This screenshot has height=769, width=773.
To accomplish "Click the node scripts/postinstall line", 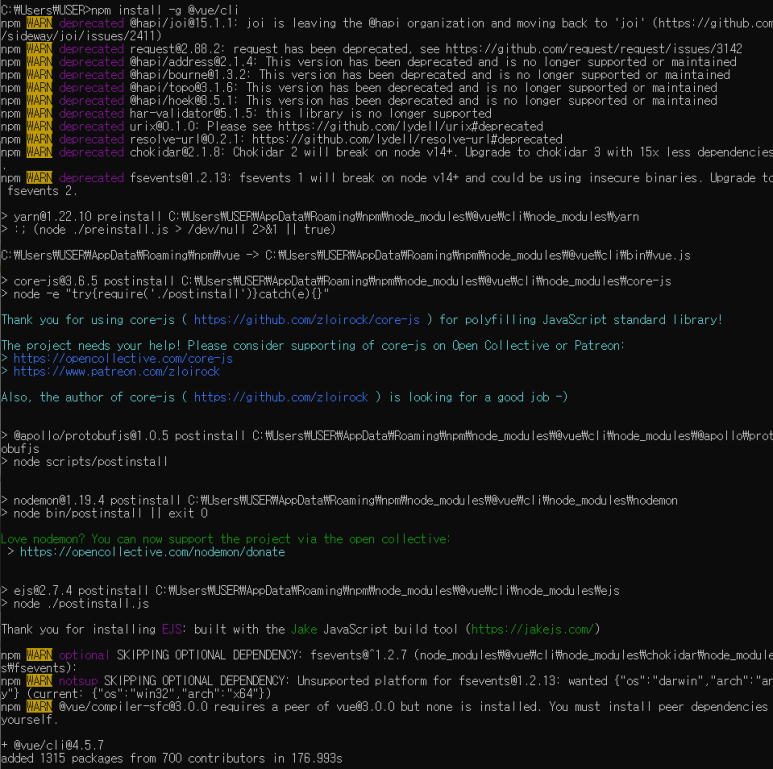I will click(x=84, y=461).
